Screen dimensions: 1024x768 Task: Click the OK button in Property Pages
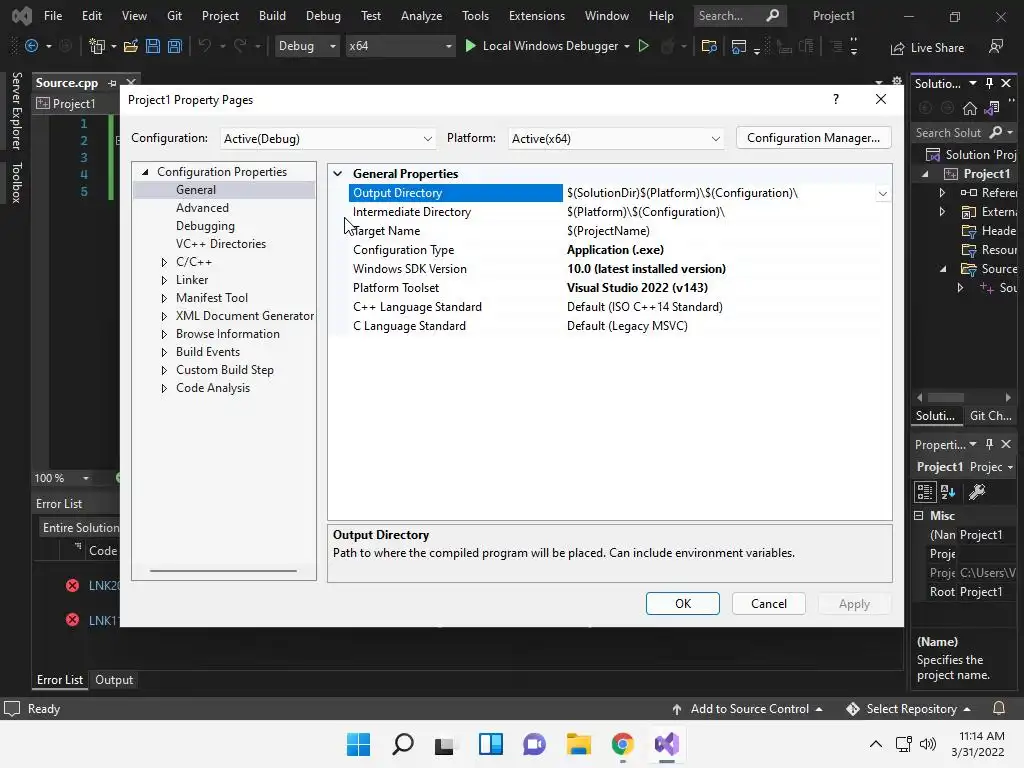click(683, 603)
